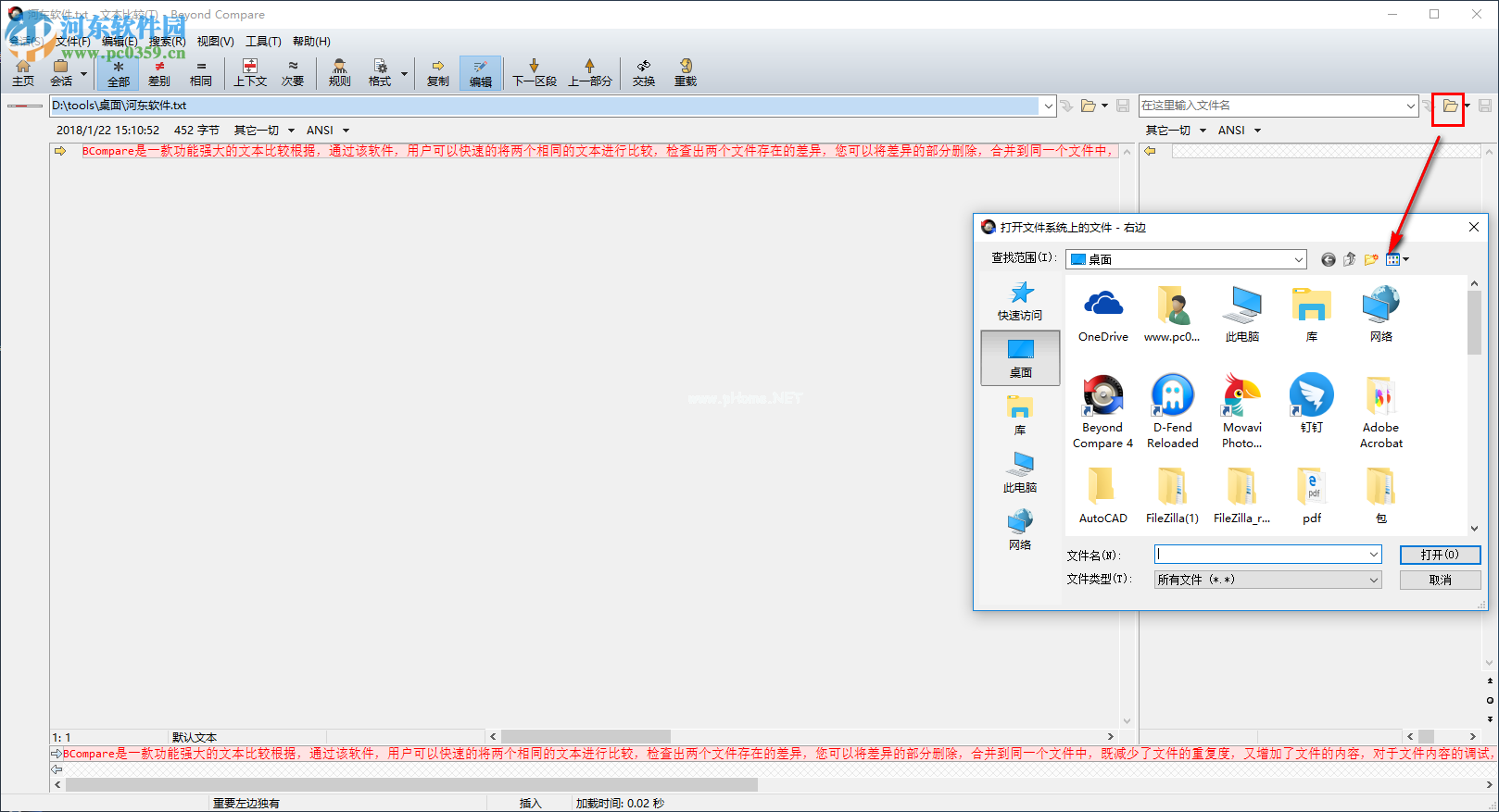The width and height of the screenshot is (1499, 812).
Task: Select 快速访问 in dialog sidebar
Action: point(1020,301)
